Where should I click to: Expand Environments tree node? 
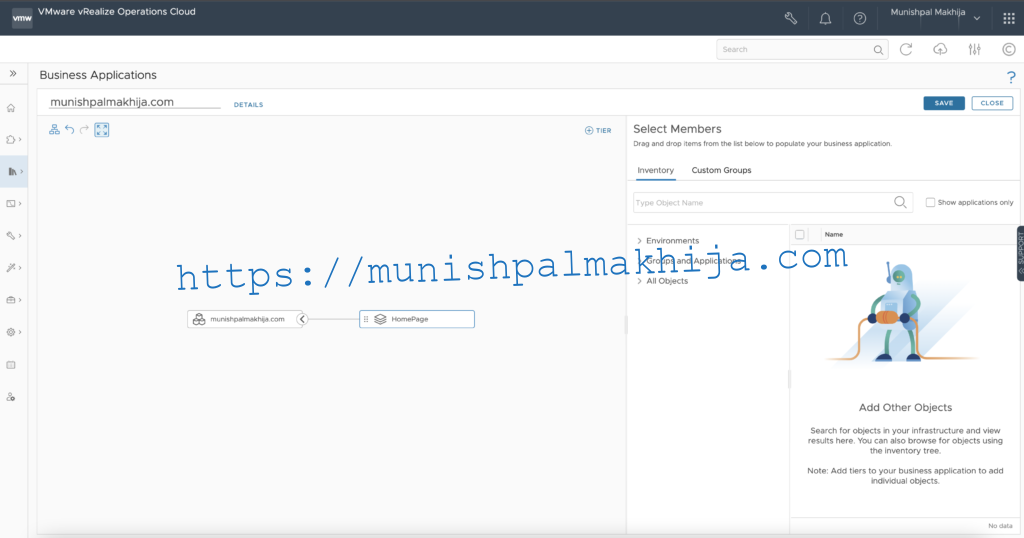click(x=639, y=241)
